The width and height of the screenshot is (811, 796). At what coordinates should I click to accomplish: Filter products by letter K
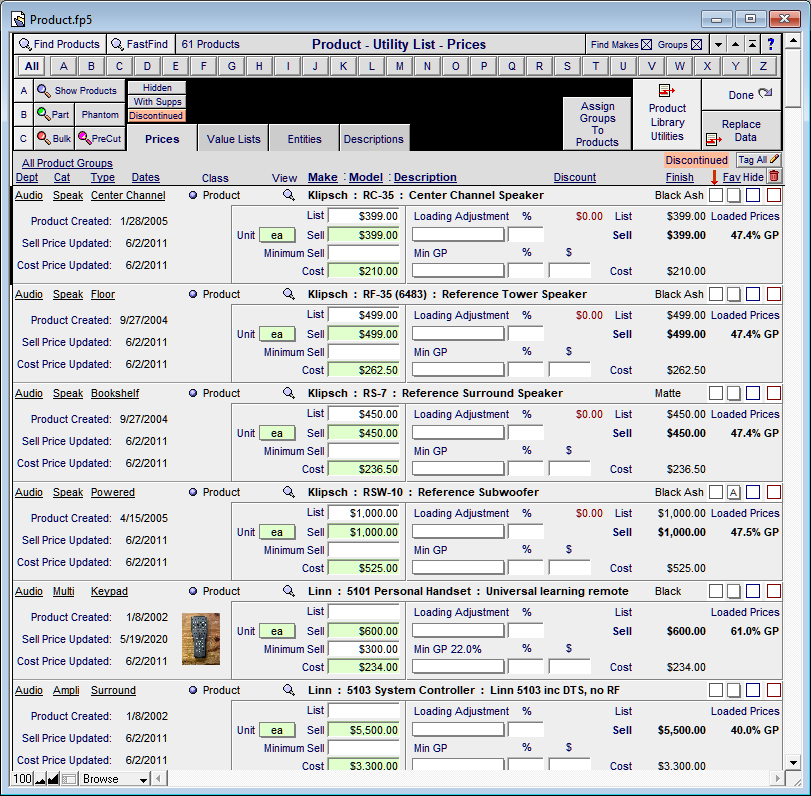pos(343,66)
